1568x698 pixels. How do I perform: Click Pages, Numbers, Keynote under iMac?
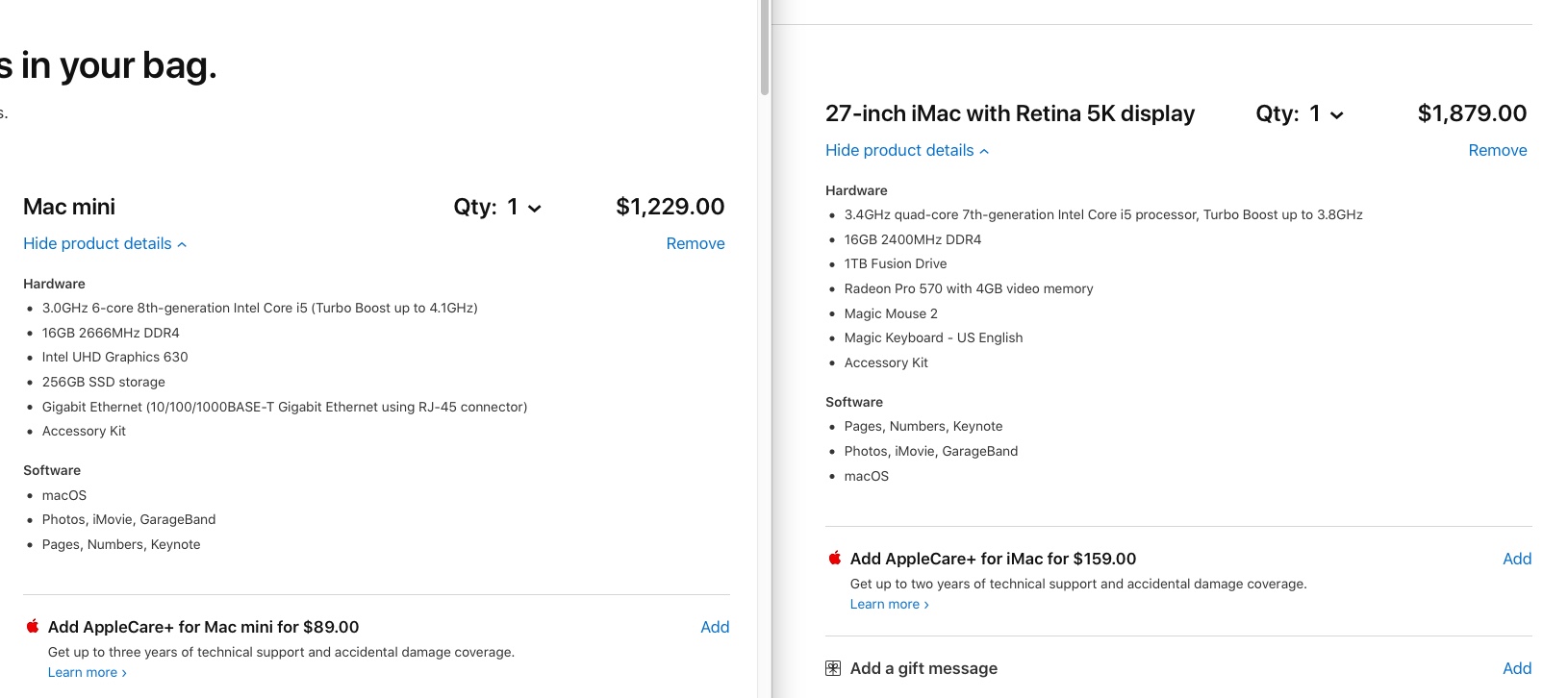click(923, 427)
